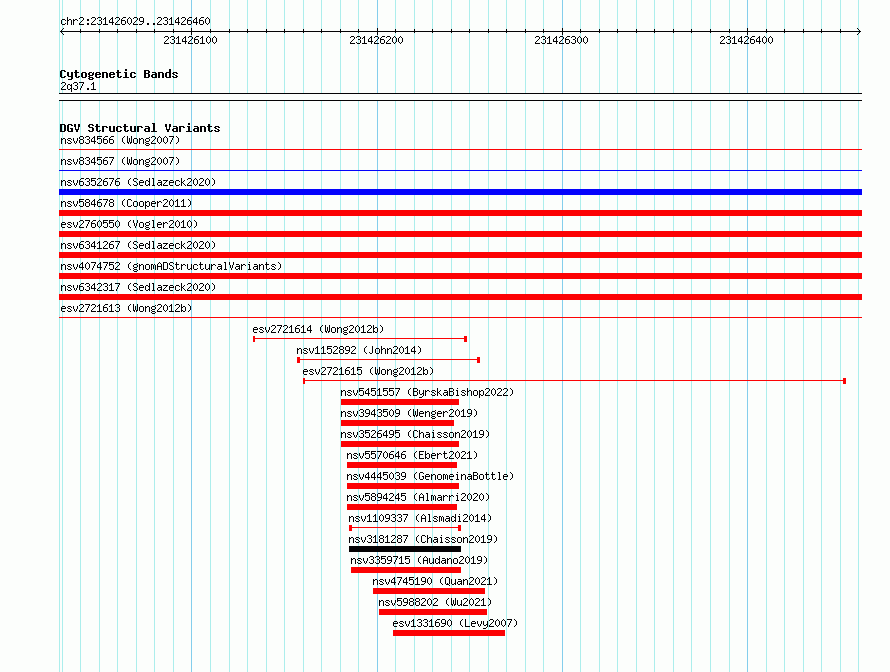The width and height of the screenshot is (890, 672).
Task: Click the red bar under nsv5988202
Action: [x=433, y=612]
